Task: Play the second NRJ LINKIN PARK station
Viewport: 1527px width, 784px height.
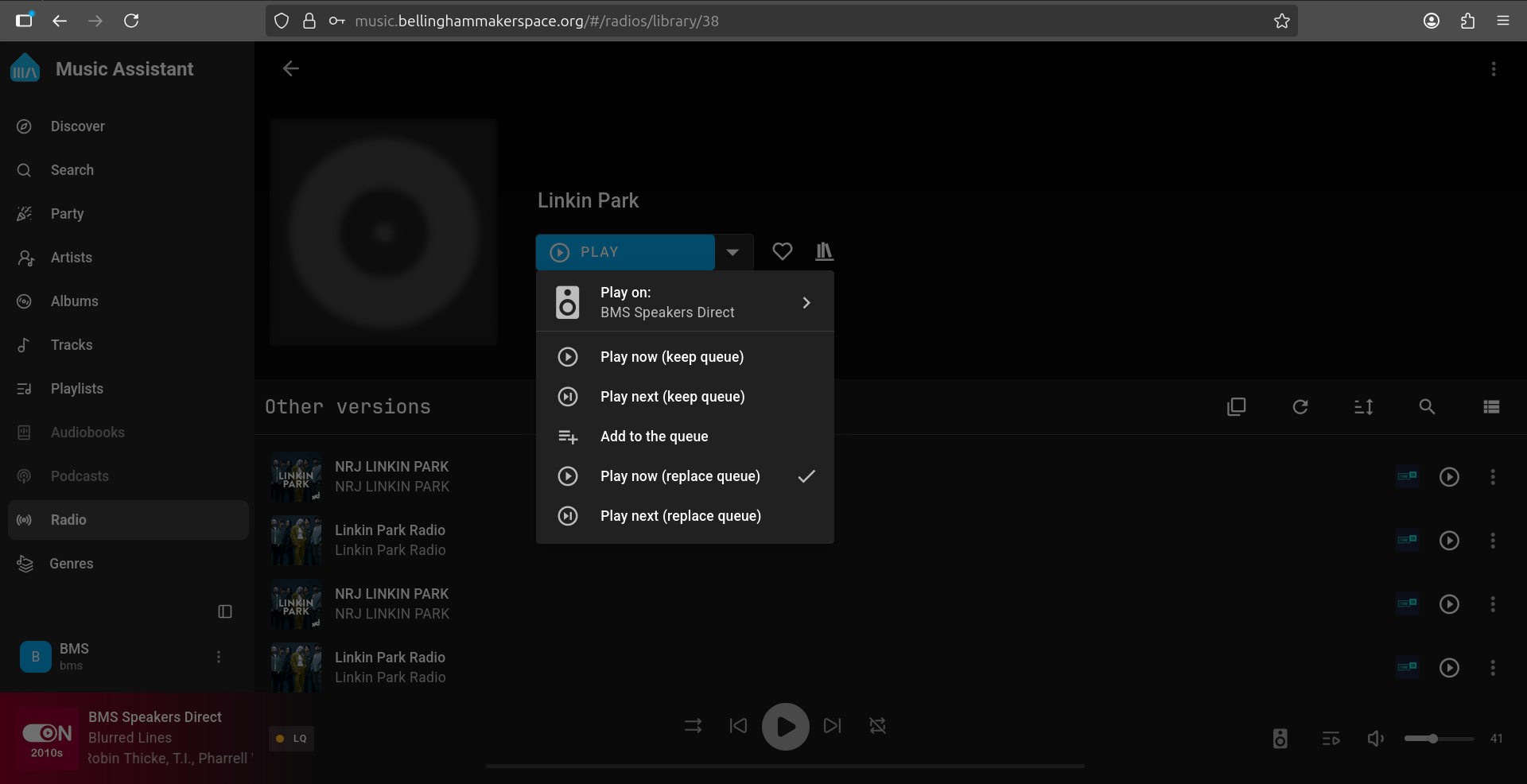Action: pos(1449,604)
